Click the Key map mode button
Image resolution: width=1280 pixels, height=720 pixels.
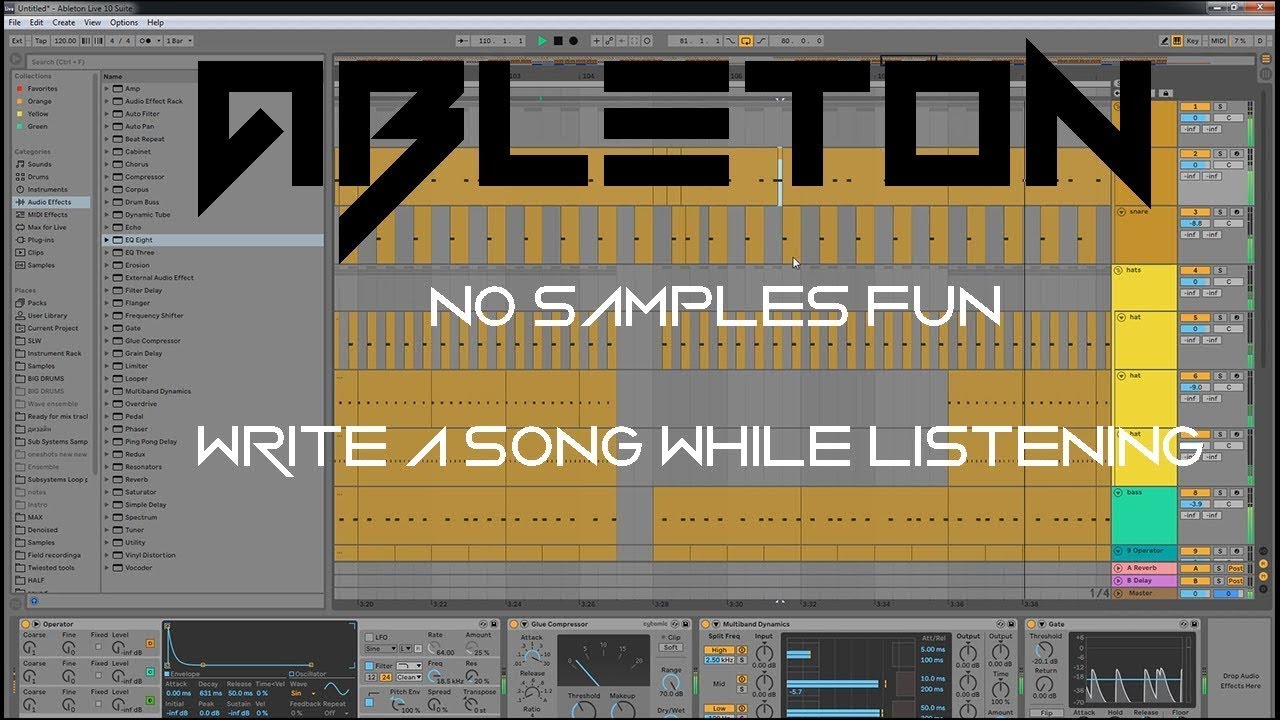1193,41
